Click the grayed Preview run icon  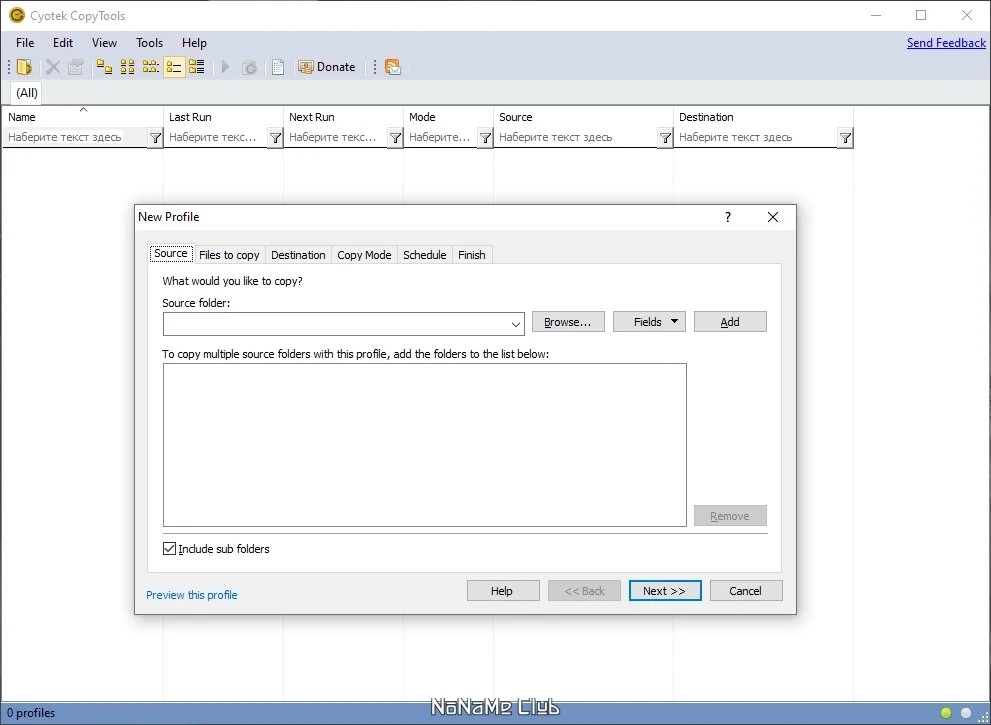click(x=250, y=67)
